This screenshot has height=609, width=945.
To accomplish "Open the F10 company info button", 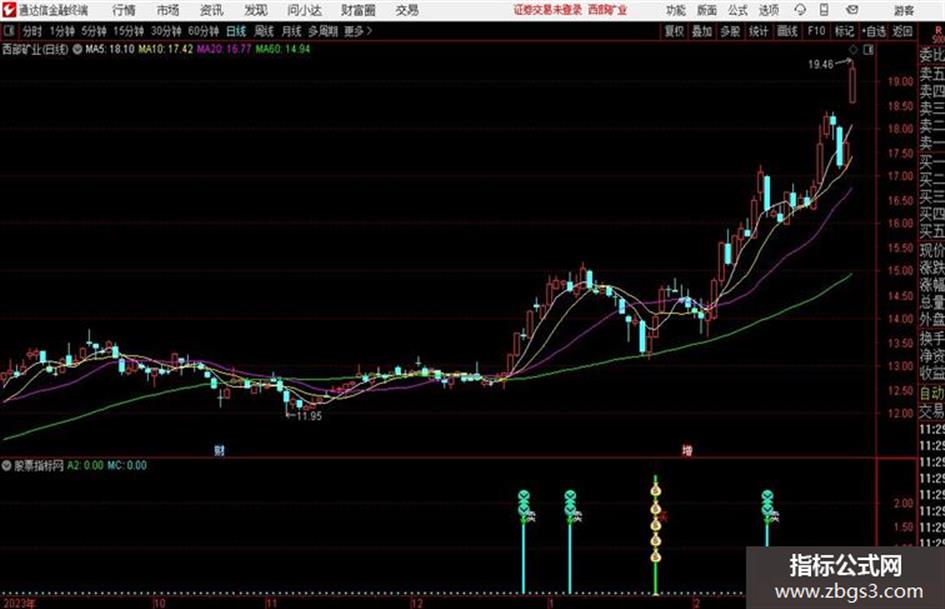I will click(x=816, y=31).
